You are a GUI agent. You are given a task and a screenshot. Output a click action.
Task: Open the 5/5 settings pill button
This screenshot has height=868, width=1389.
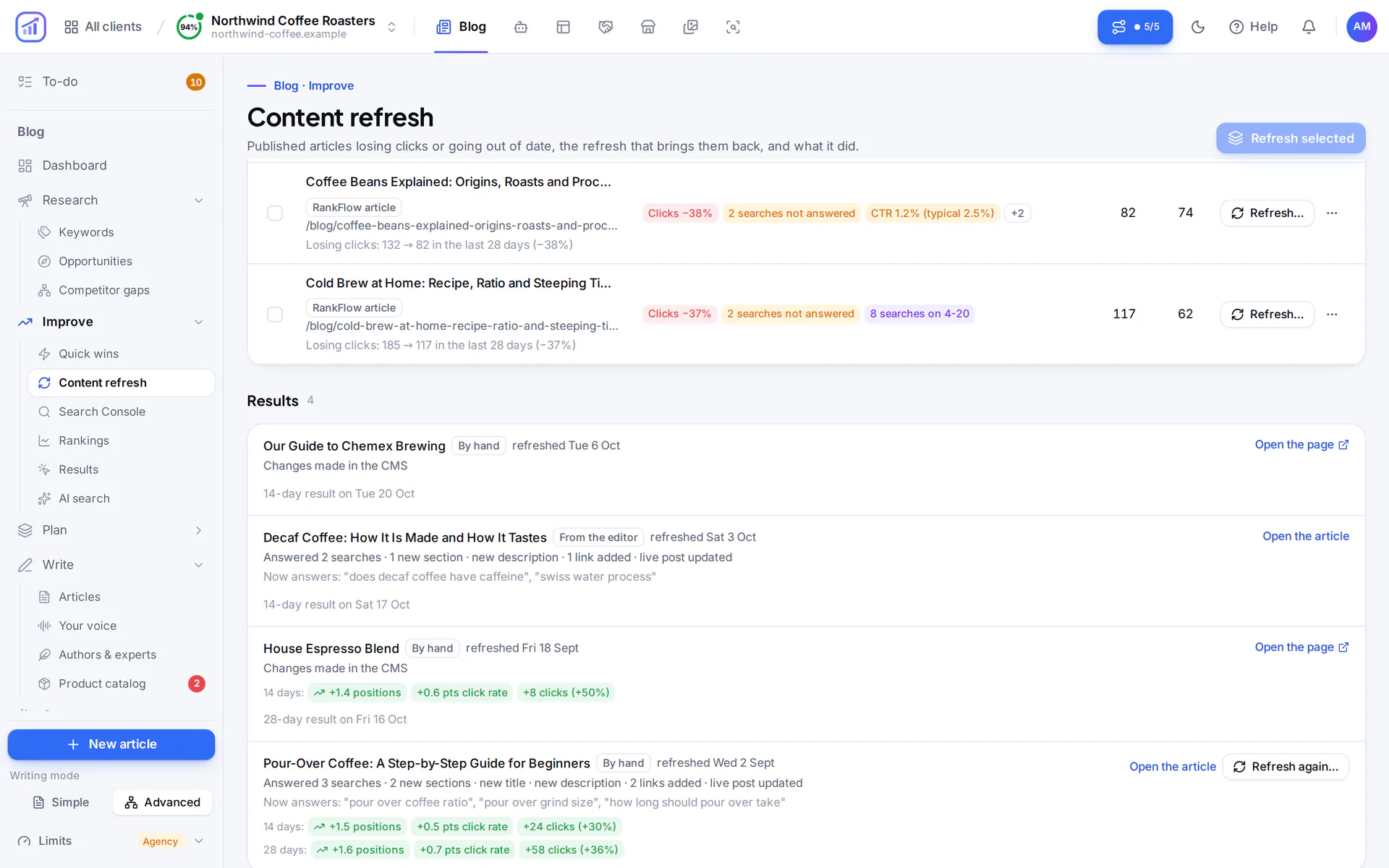(1134, 27)
